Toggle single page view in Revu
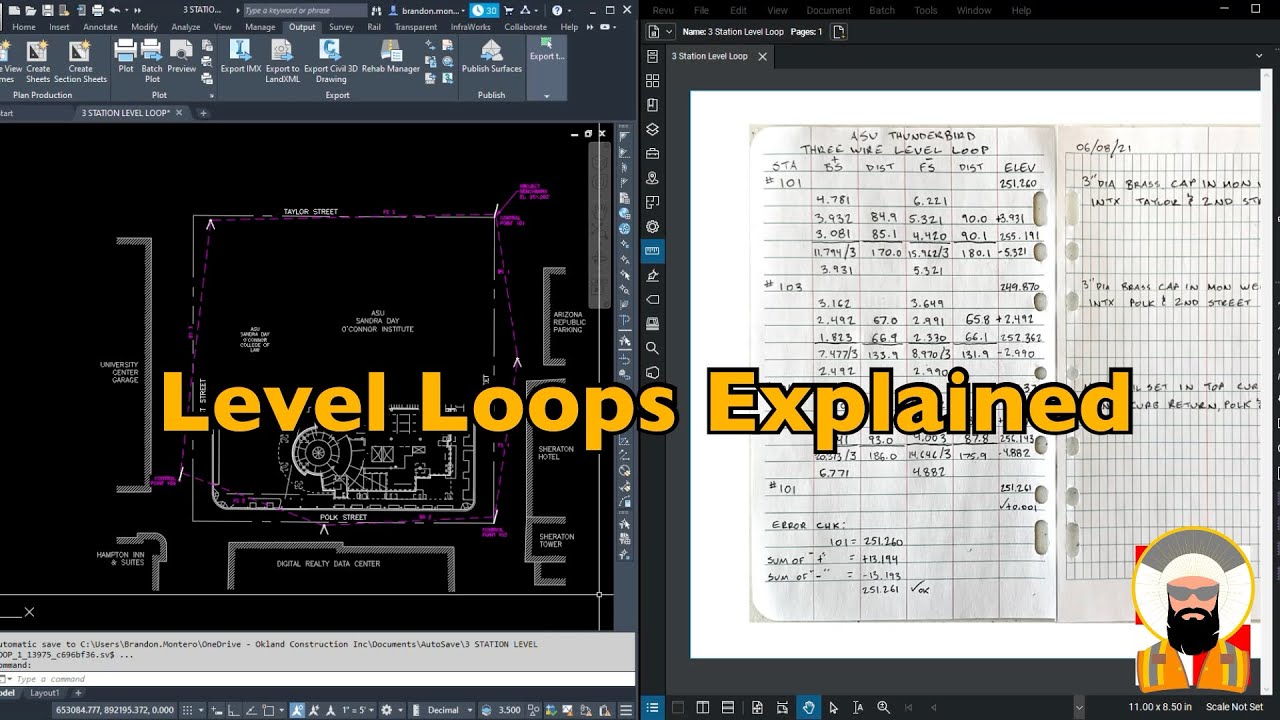1280x720 pixels. [678, 707]
